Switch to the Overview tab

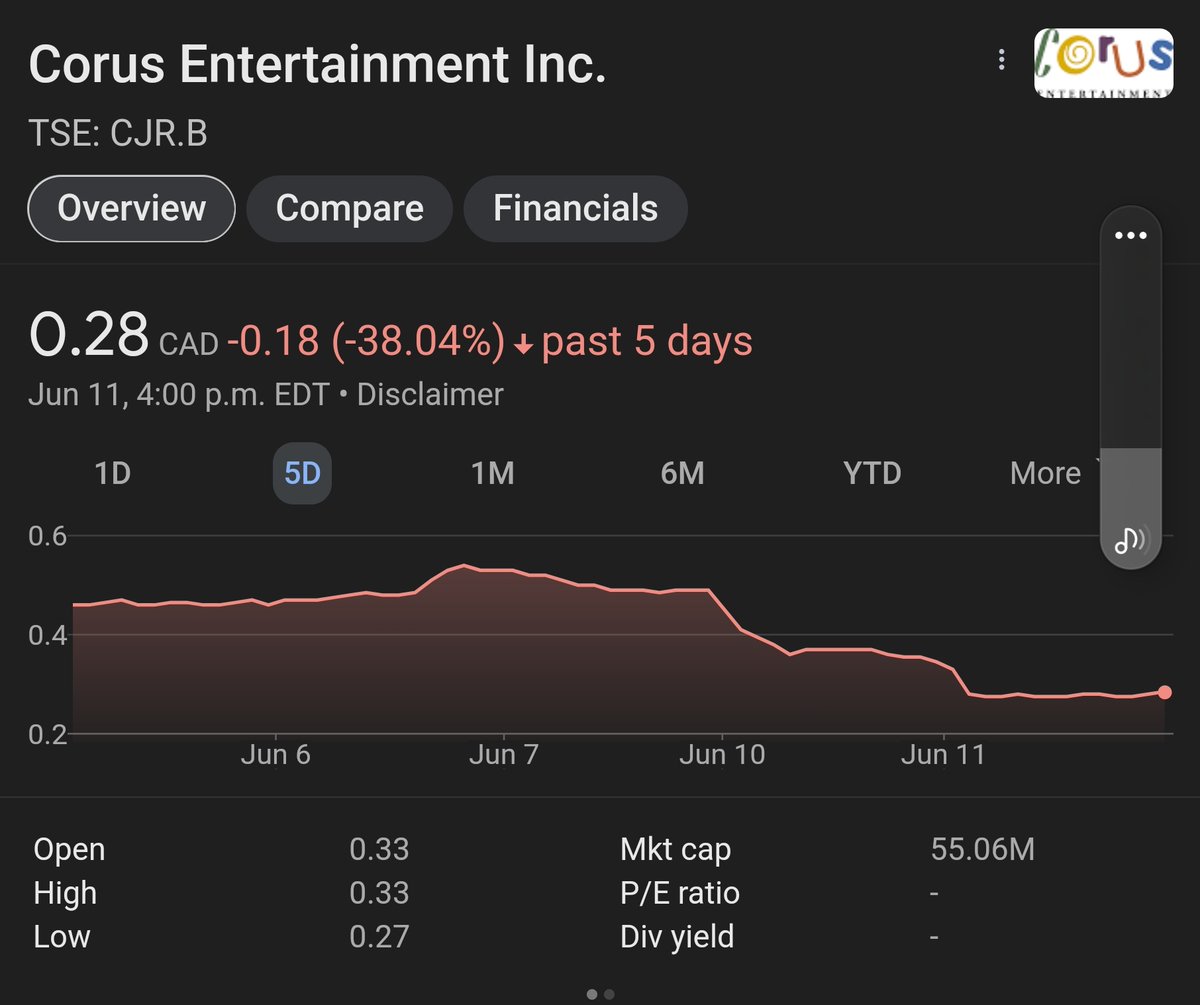click(x=131, y=208)
